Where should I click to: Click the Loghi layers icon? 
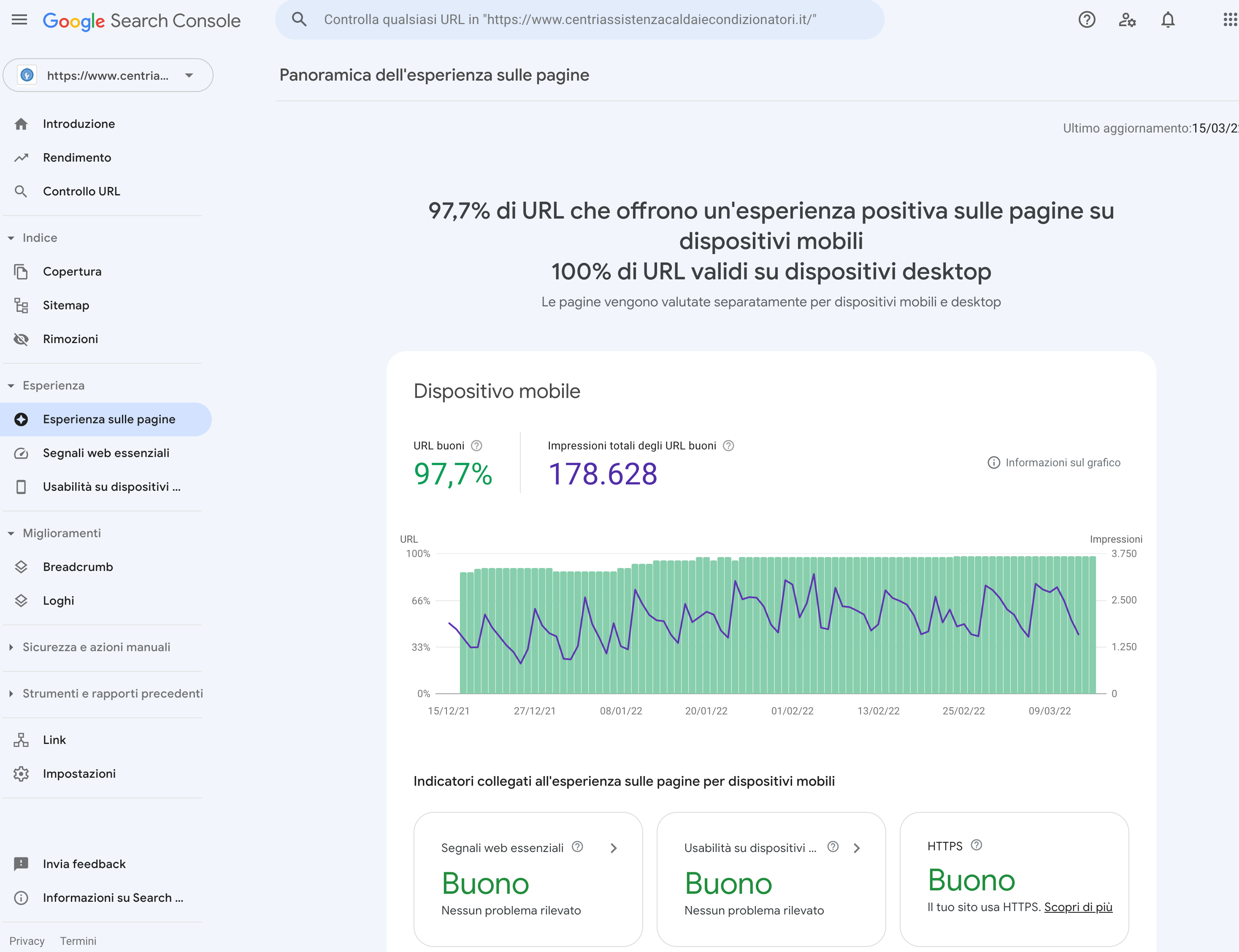click(21, 600)
